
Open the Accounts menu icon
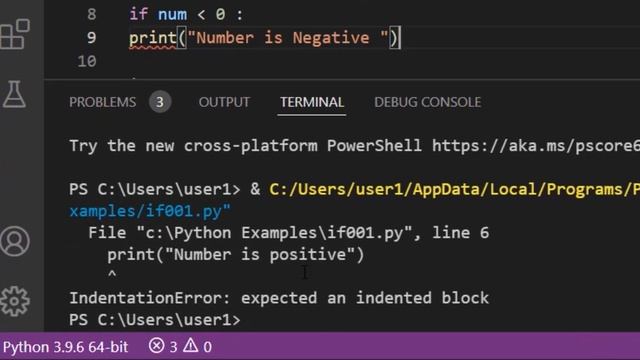tap(15, 241)
